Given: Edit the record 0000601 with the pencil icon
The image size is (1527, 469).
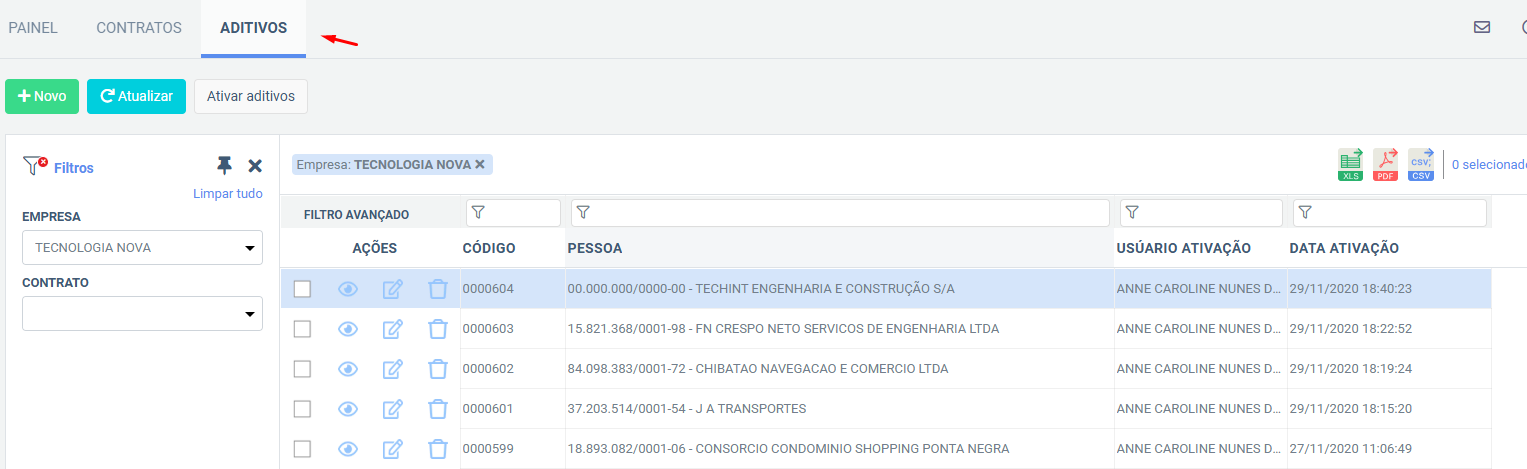Looking at the screenshot, I should tap(393, 409).
